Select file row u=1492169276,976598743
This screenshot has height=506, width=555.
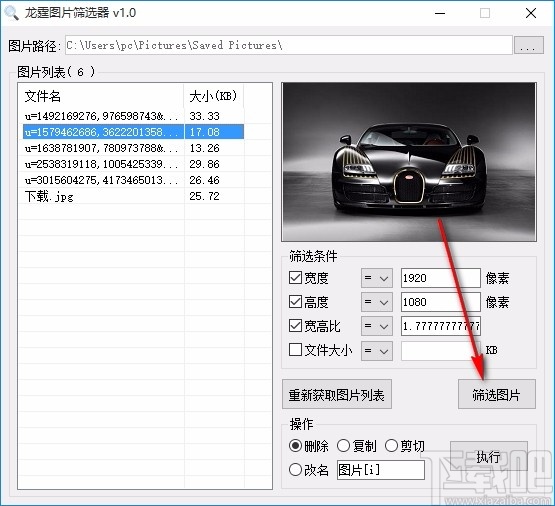(133, 116)
